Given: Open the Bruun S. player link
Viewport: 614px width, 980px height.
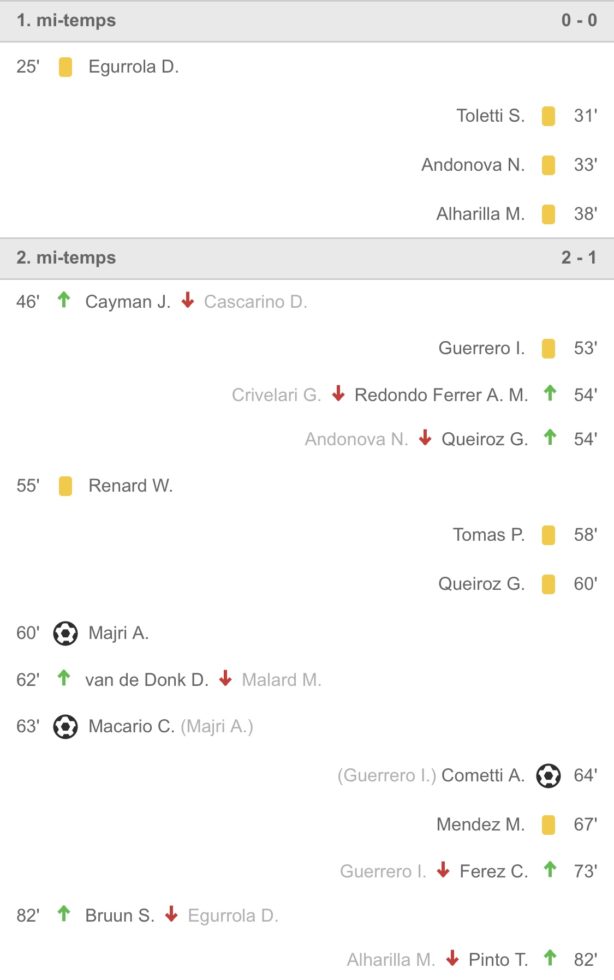Looking at the screenshot, I should (x=120, y=915).
